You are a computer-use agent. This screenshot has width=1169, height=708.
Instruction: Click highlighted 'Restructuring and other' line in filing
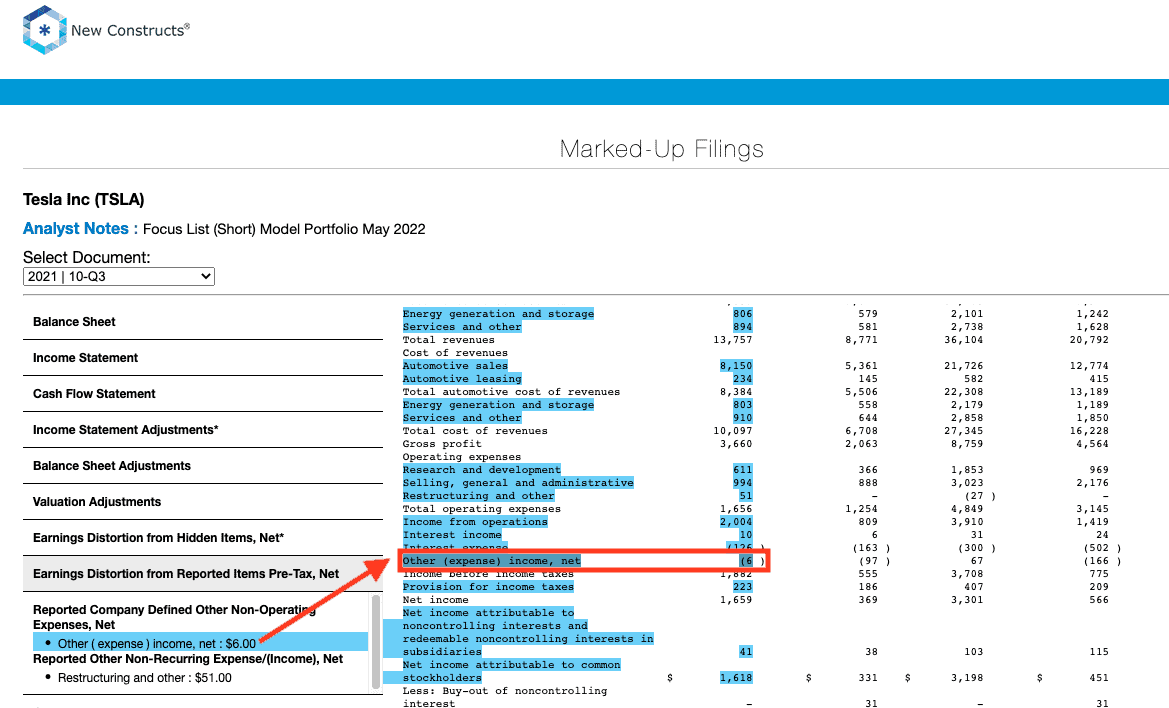point(479,496)
